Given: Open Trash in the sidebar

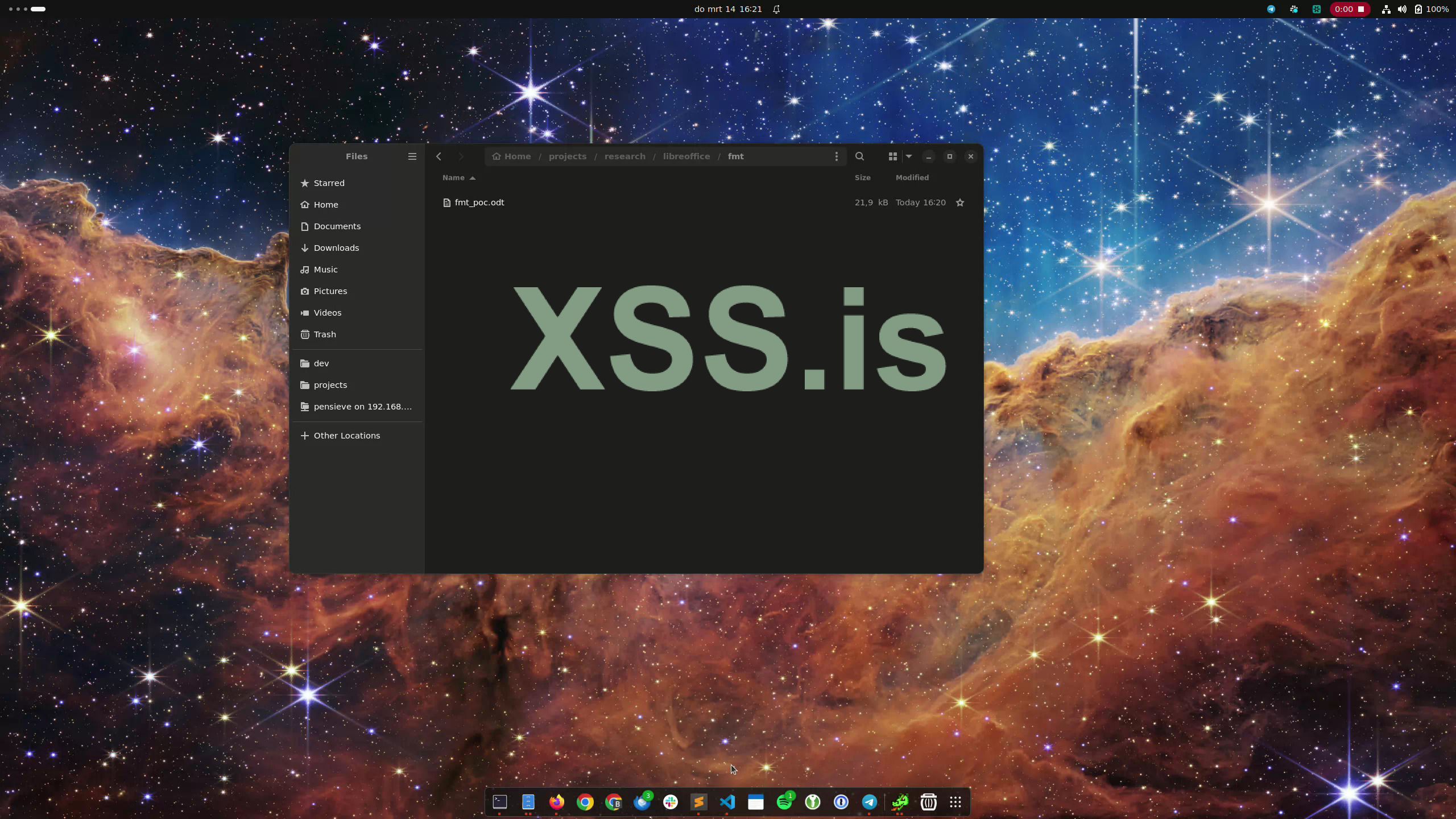Looking at the screenshot, I should click(x=324, y=334).
